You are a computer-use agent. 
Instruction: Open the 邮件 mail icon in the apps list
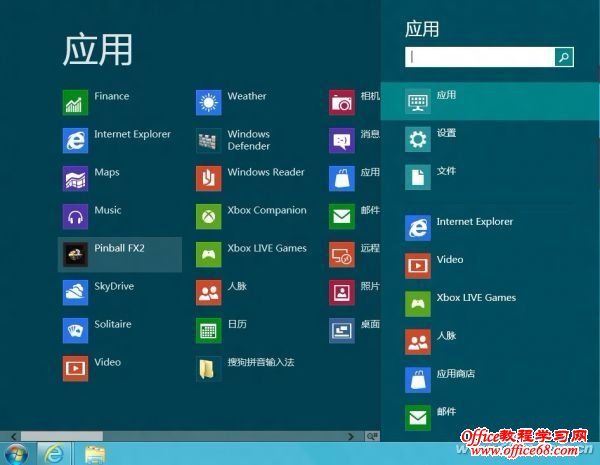(342, 217)
